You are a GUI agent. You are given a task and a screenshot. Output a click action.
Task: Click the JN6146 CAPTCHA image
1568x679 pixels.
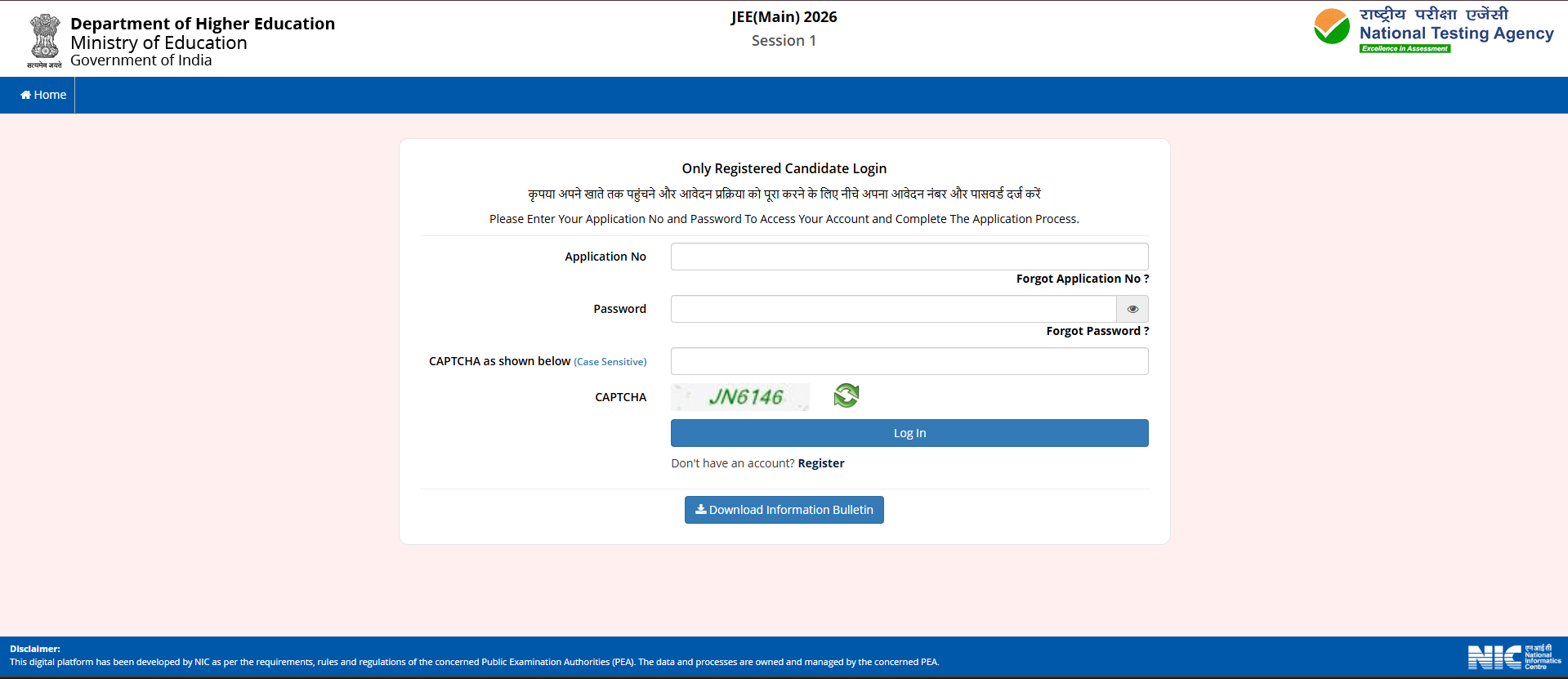[740, 397]
